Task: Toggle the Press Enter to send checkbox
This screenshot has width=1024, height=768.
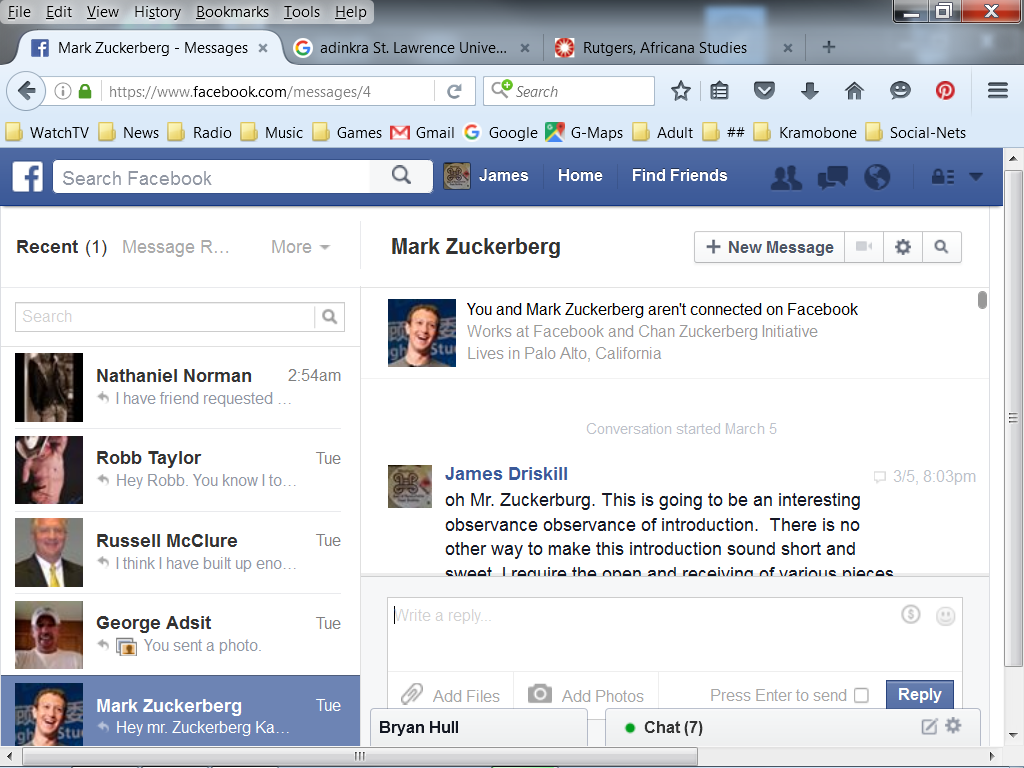Action: 861,696
